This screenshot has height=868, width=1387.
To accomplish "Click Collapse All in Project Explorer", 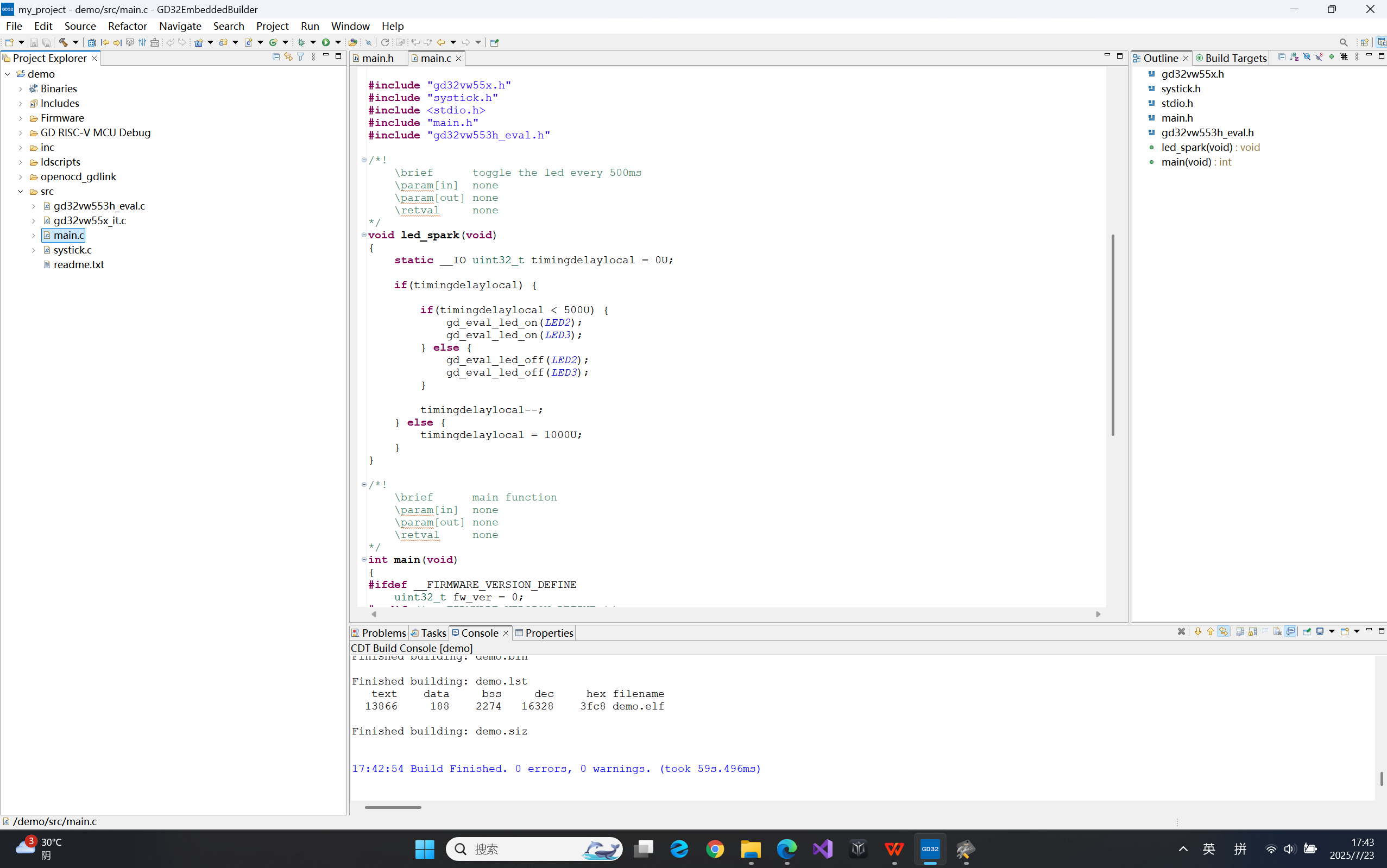I will pyautogui.click(x=276, y=56).
